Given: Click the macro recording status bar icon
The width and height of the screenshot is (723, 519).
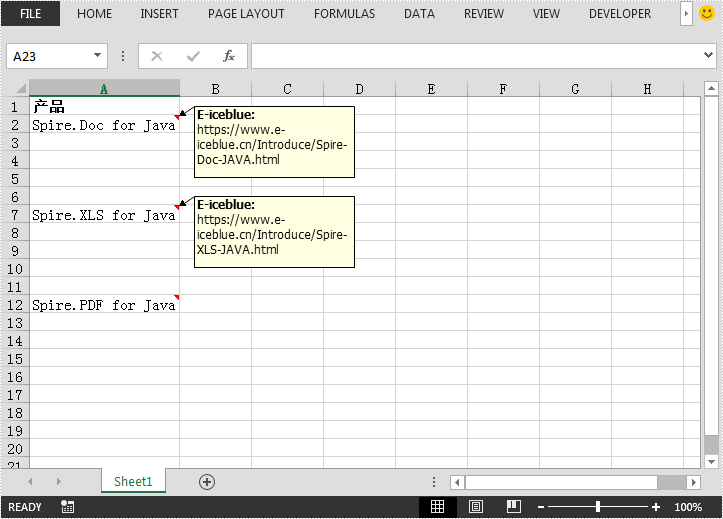Looking at the screenshot, I should tap(67, 507).
